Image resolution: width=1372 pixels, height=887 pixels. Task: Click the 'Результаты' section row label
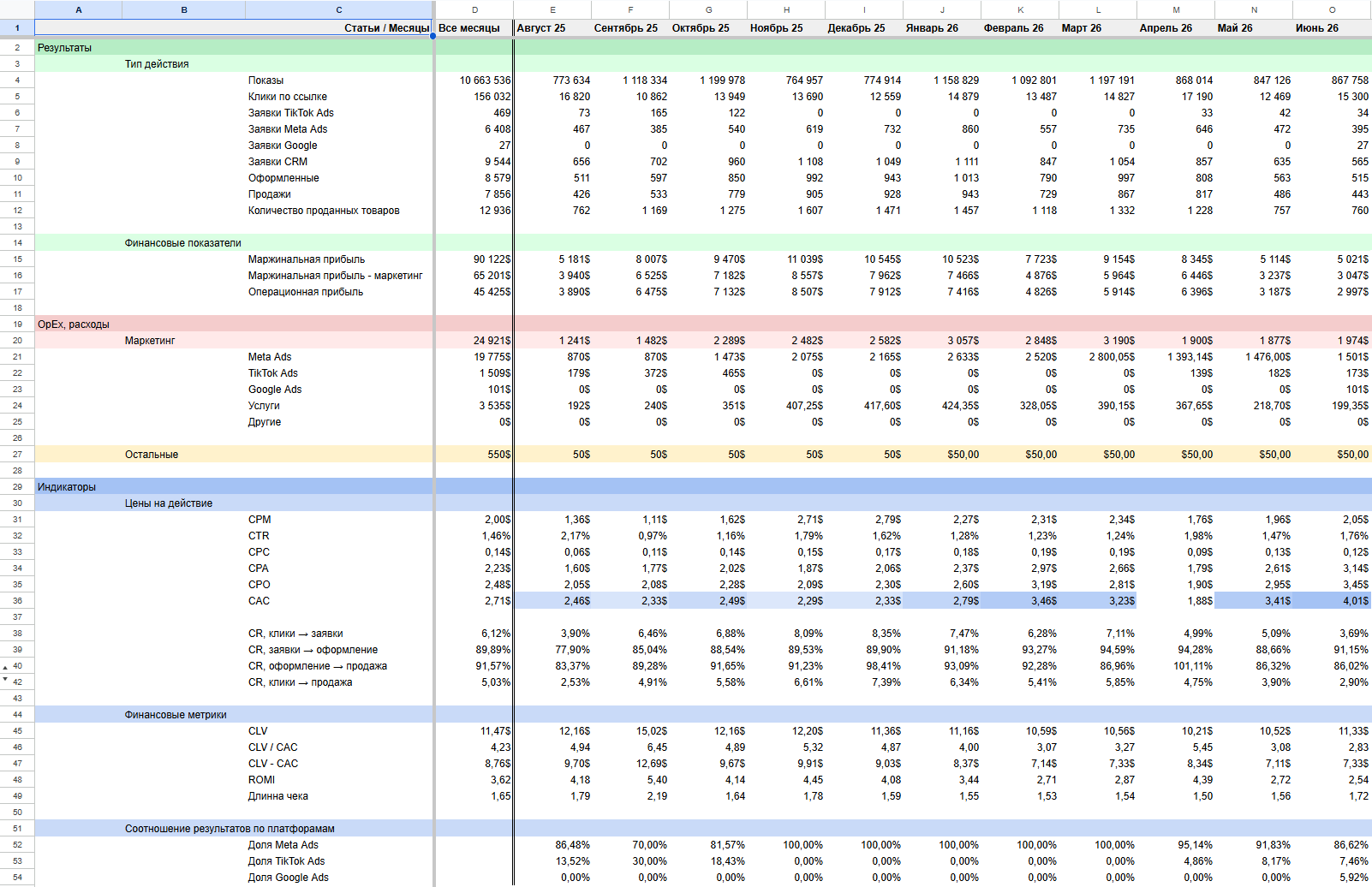tap(64, 48)
